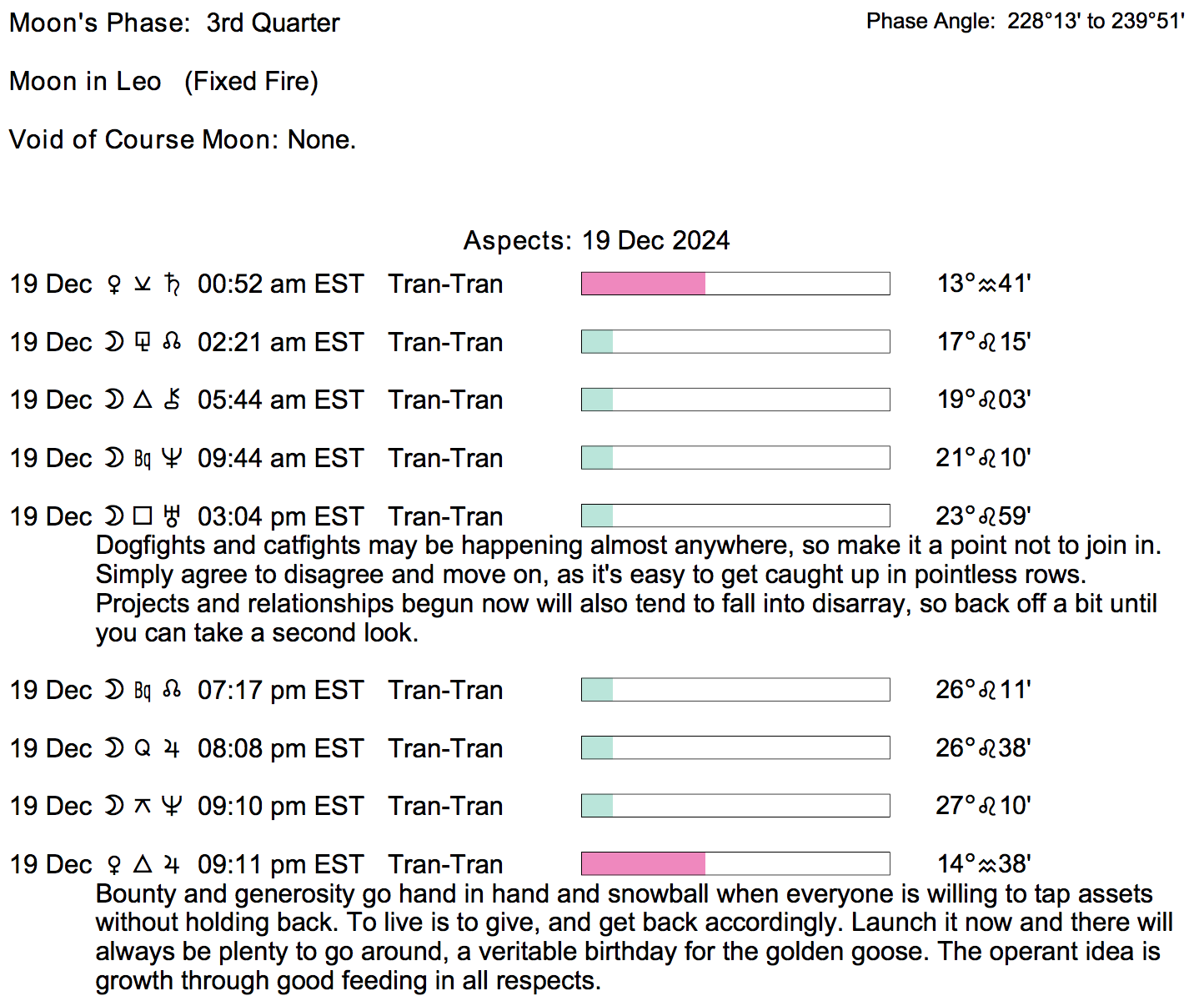Click the 'Void of Course Moon: None.' line
Screen dimensions: 1204x1006
[x=183, y=139]
